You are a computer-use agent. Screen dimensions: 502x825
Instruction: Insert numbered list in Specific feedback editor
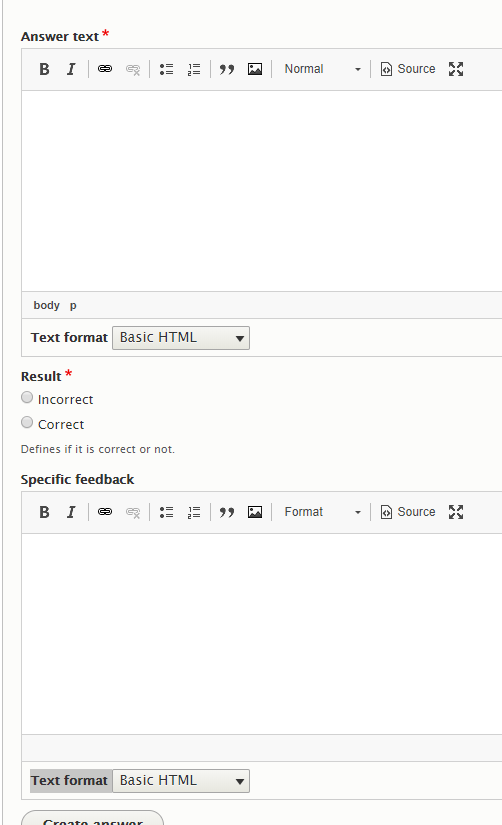click(x=194, y=512)
